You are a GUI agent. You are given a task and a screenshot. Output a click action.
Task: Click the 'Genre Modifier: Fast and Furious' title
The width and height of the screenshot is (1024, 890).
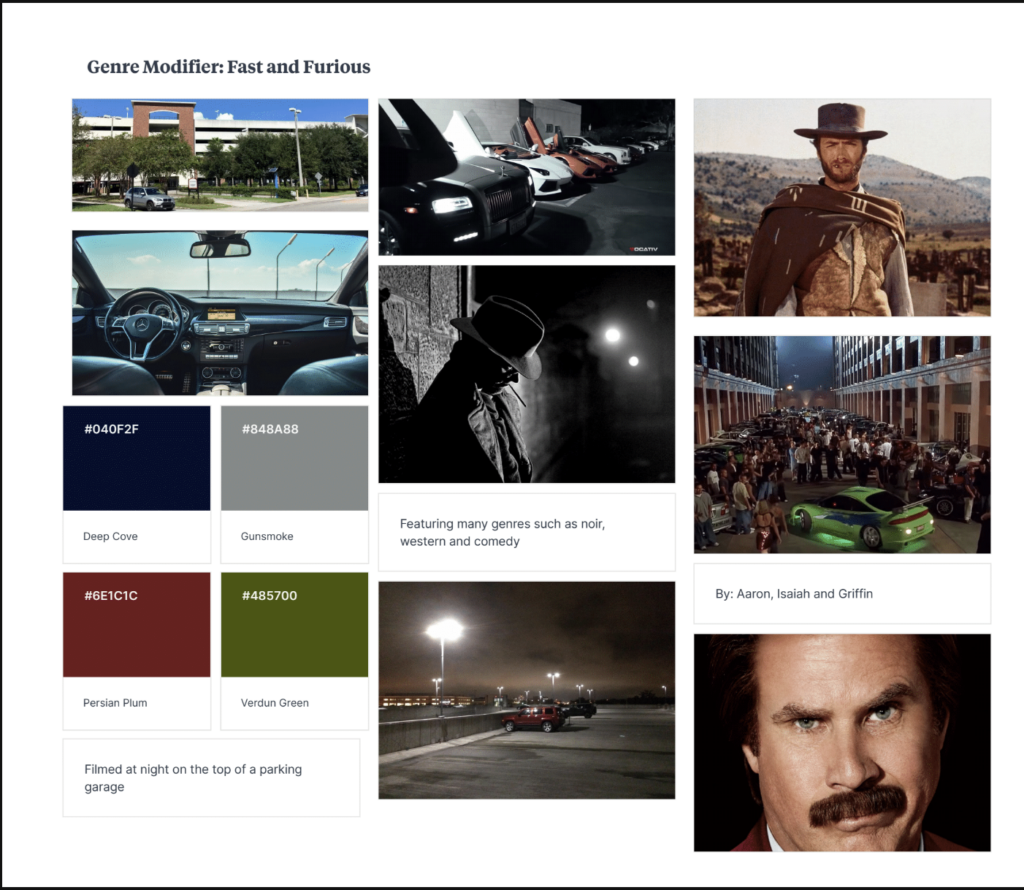[228, 67]
